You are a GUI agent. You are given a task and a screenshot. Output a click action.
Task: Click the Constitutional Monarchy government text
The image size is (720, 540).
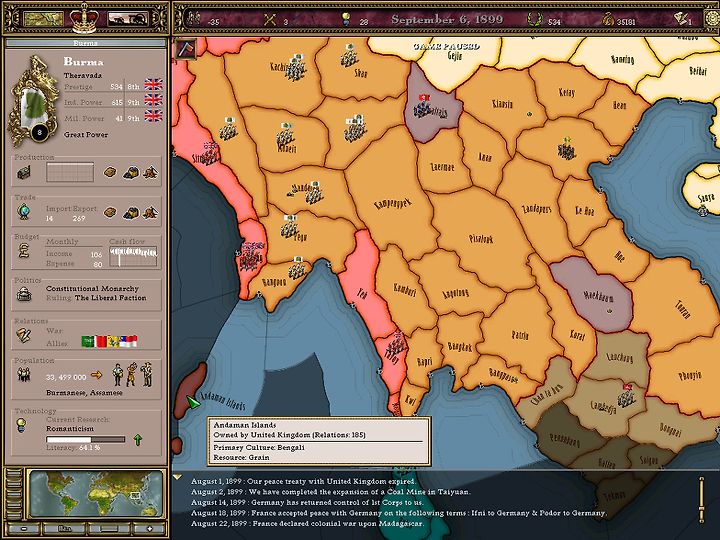coord(92,288)
